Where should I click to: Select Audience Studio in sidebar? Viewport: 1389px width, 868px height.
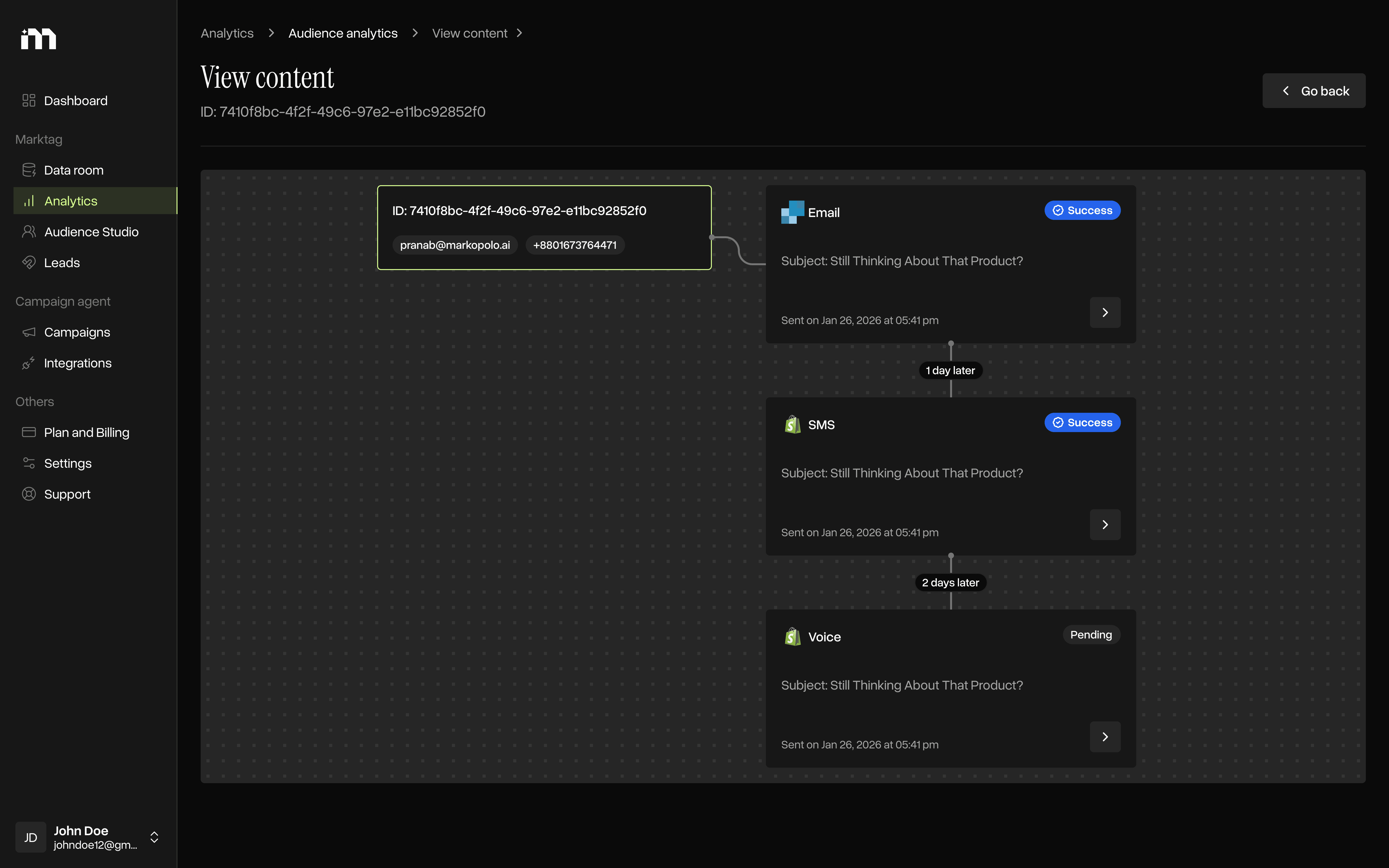[95, 232]
